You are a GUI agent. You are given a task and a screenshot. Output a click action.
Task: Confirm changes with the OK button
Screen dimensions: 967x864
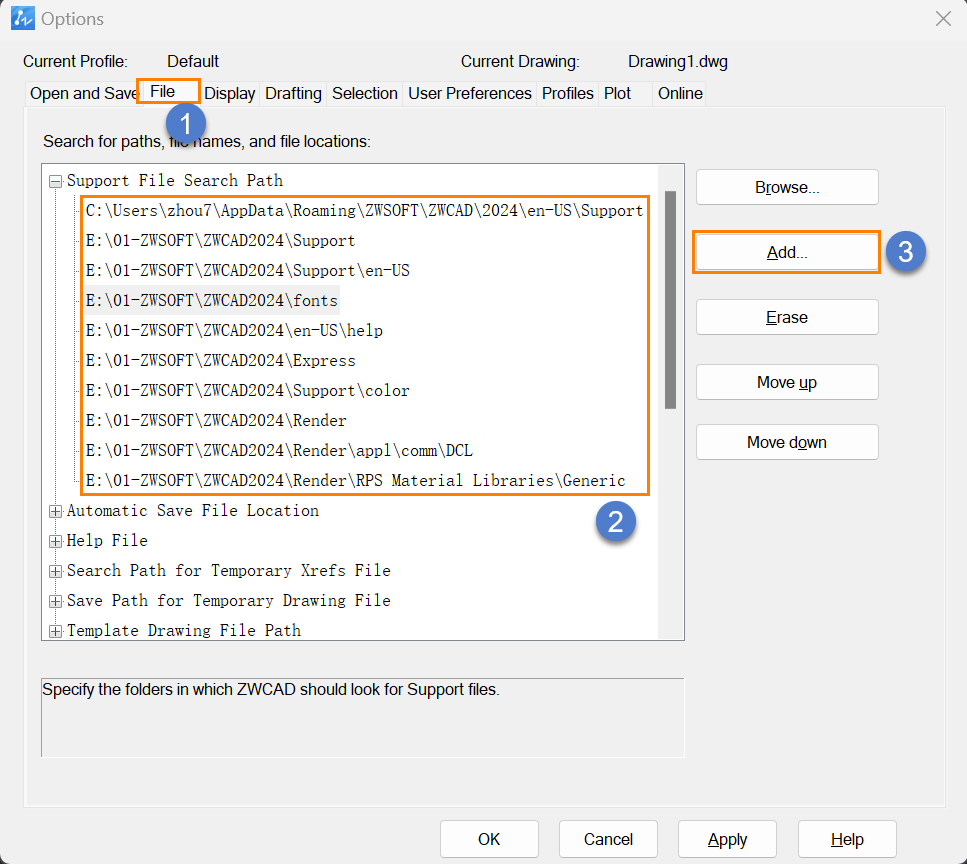[x=489, y=839]
